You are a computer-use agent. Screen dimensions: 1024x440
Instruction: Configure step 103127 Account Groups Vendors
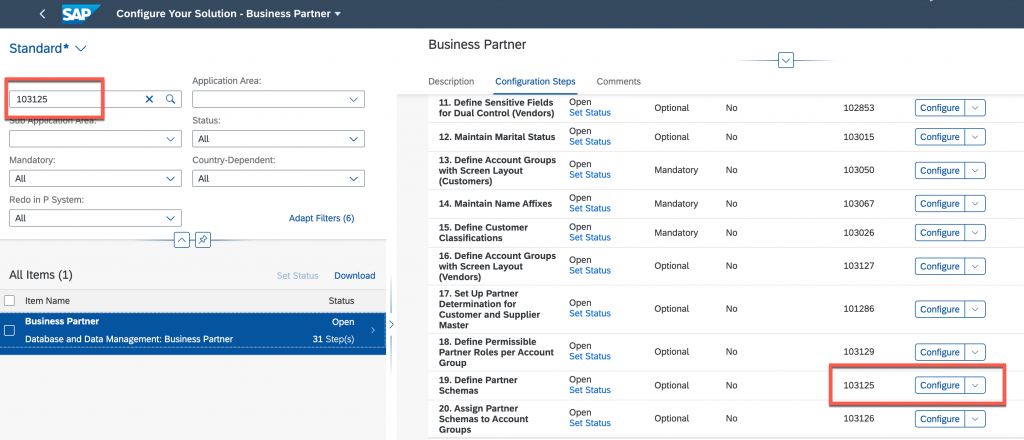click(940, 266)
